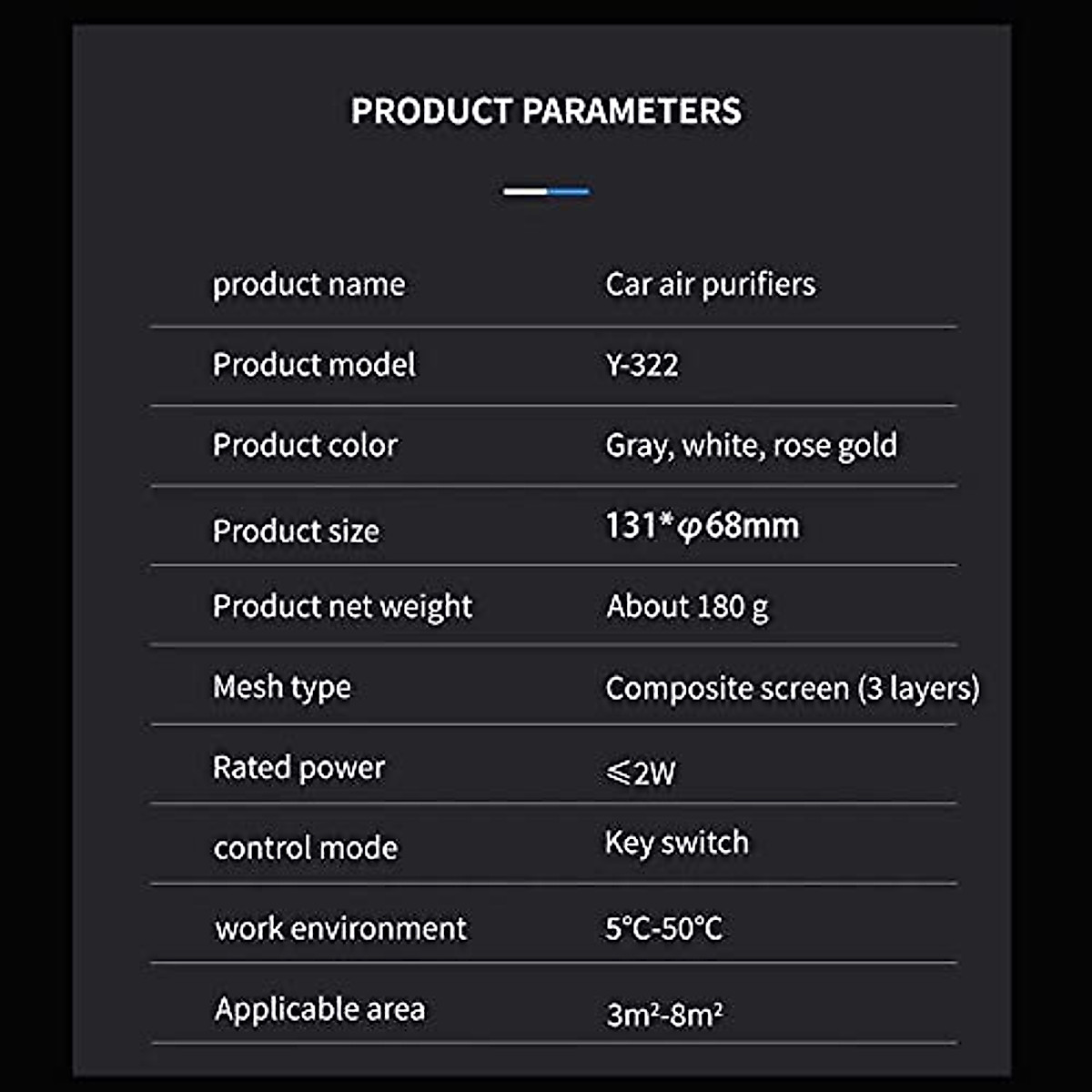Image resolution: width=1092 pixels, height=1092 pixels.
Task: Click the PRODUCT PARAMETERS heading
Action: 546,111
